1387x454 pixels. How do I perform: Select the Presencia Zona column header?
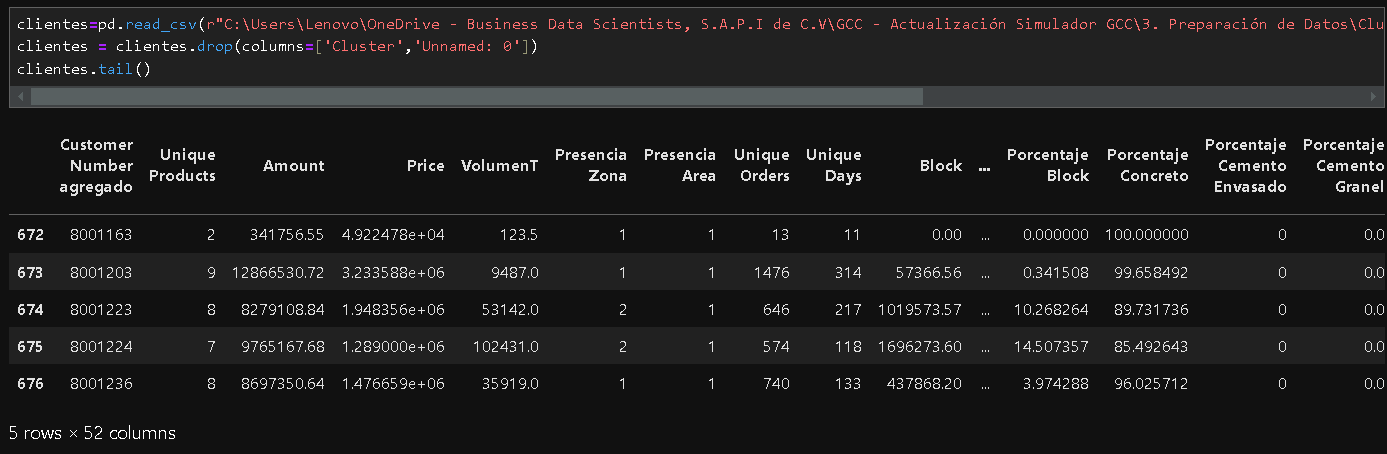pos(591,166)
